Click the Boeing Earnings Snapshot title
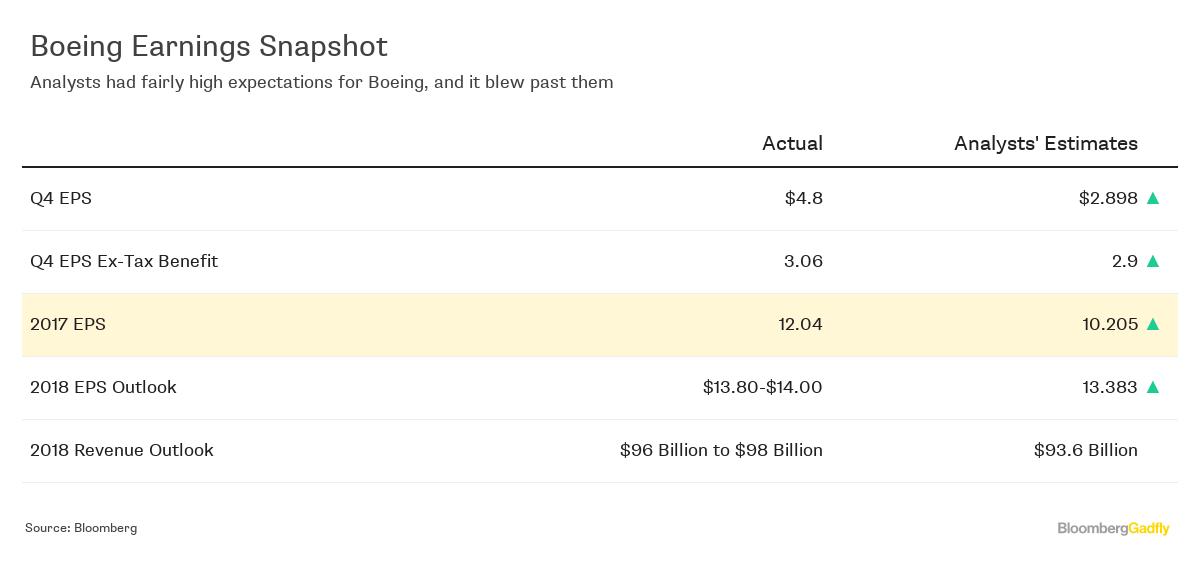The height and width of the screenshot is (566, 1200). pyautogui.click(x=209, y=46)
